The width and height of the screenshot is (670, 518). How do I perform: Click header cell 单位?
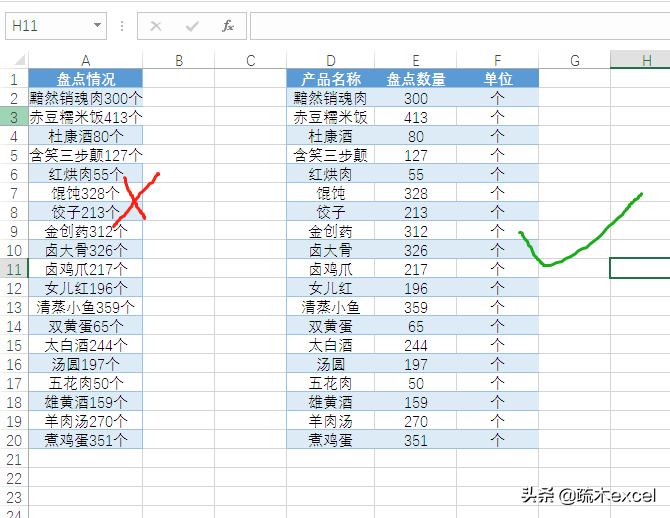[497, 79]
